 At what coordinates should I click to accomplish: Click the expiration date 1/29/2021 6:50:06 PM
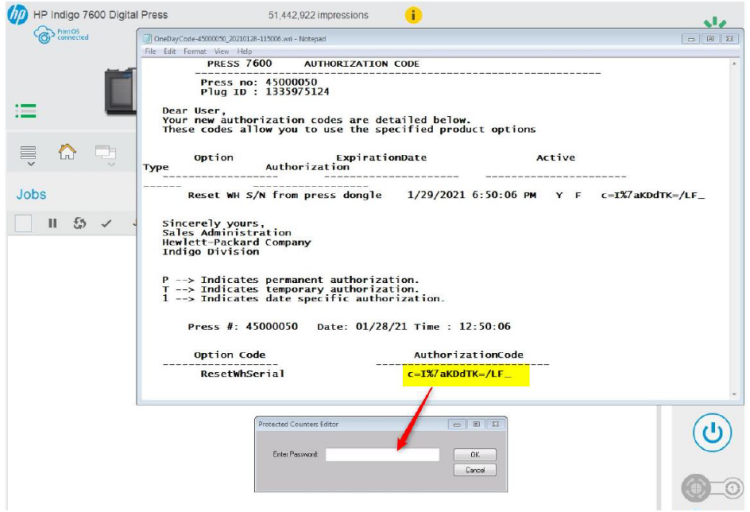(x=471, y=195)
